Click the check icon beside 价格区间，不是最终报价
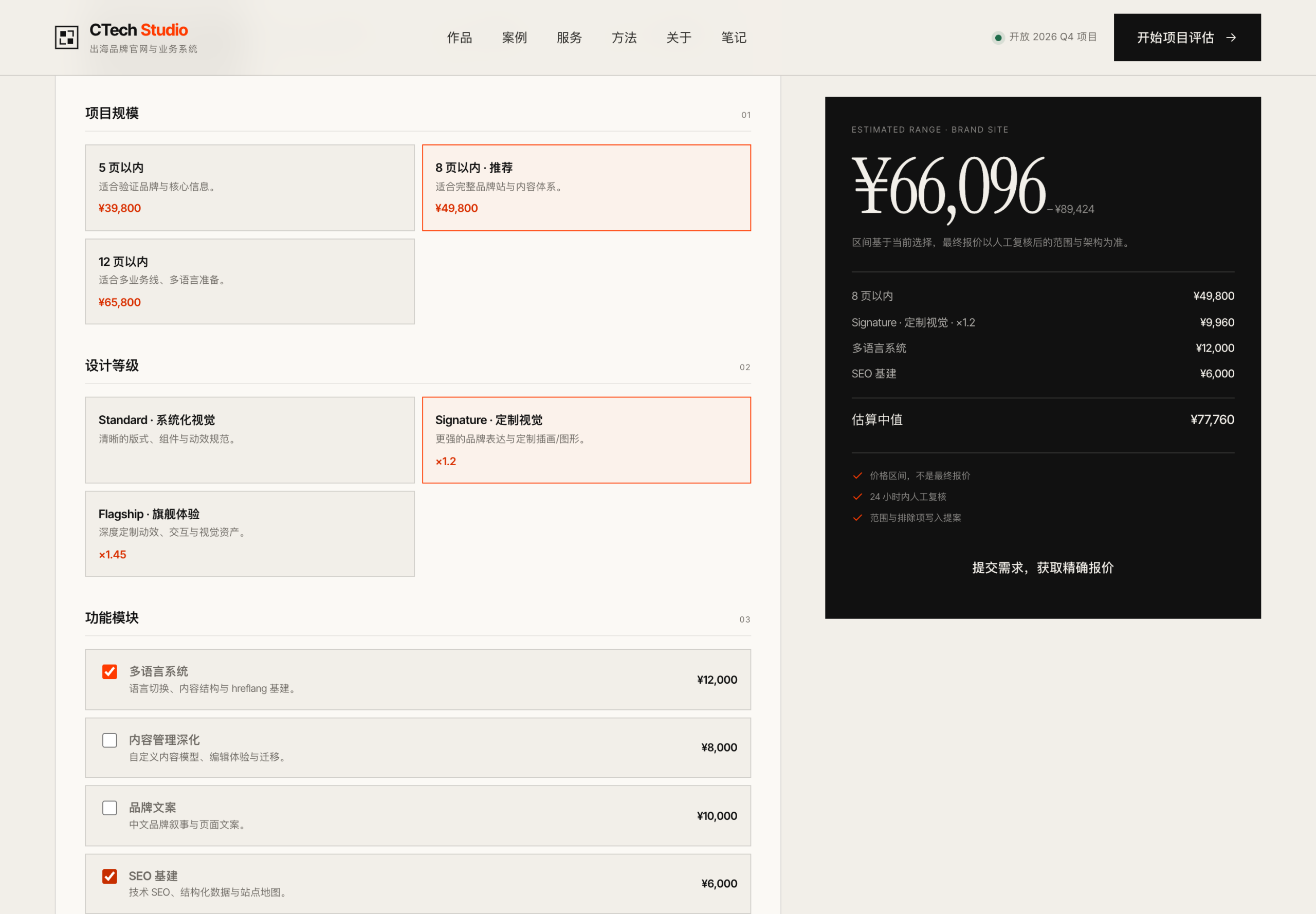The height and width of the screenshot is (914, 1316). tap(857, 476)
